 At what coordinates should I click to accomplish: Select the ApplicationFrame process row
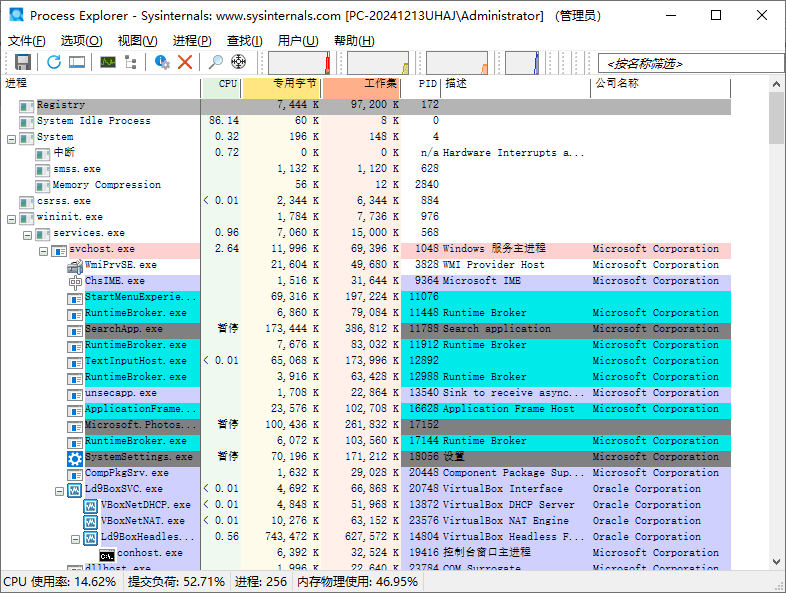pos(366,409)
